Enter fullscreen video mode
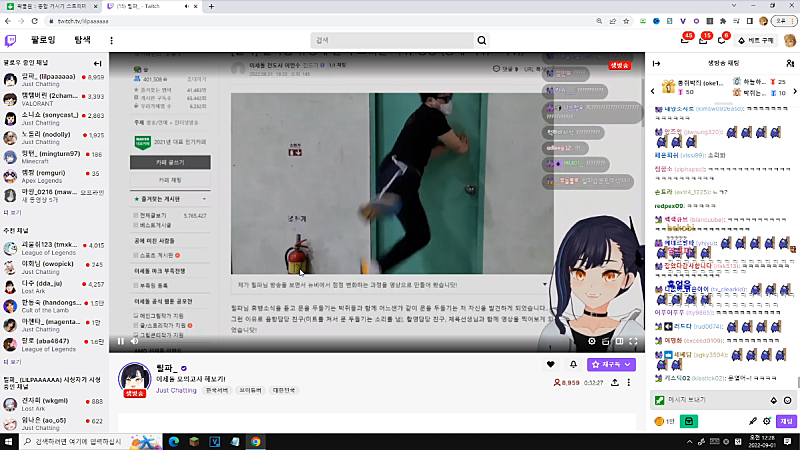 633,341
